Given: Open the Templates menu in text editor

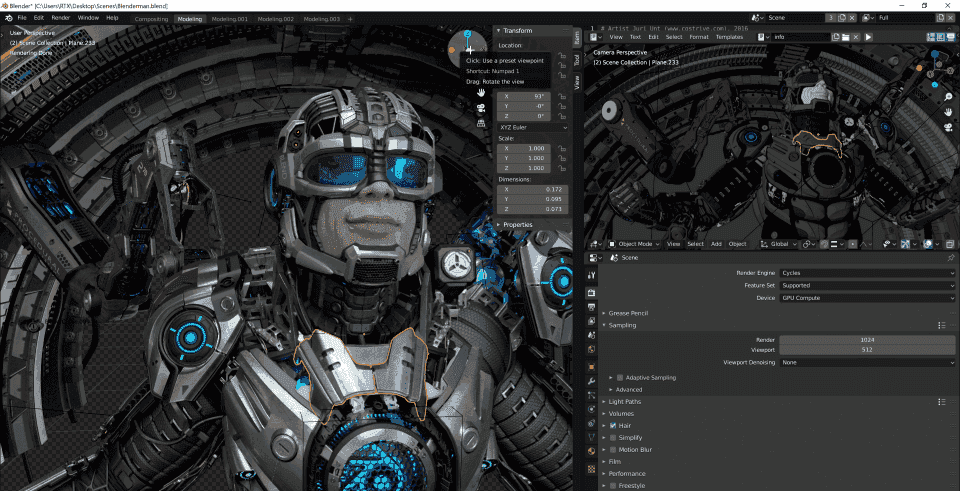Looking at the screenshot, I should [x=729, y=37].
